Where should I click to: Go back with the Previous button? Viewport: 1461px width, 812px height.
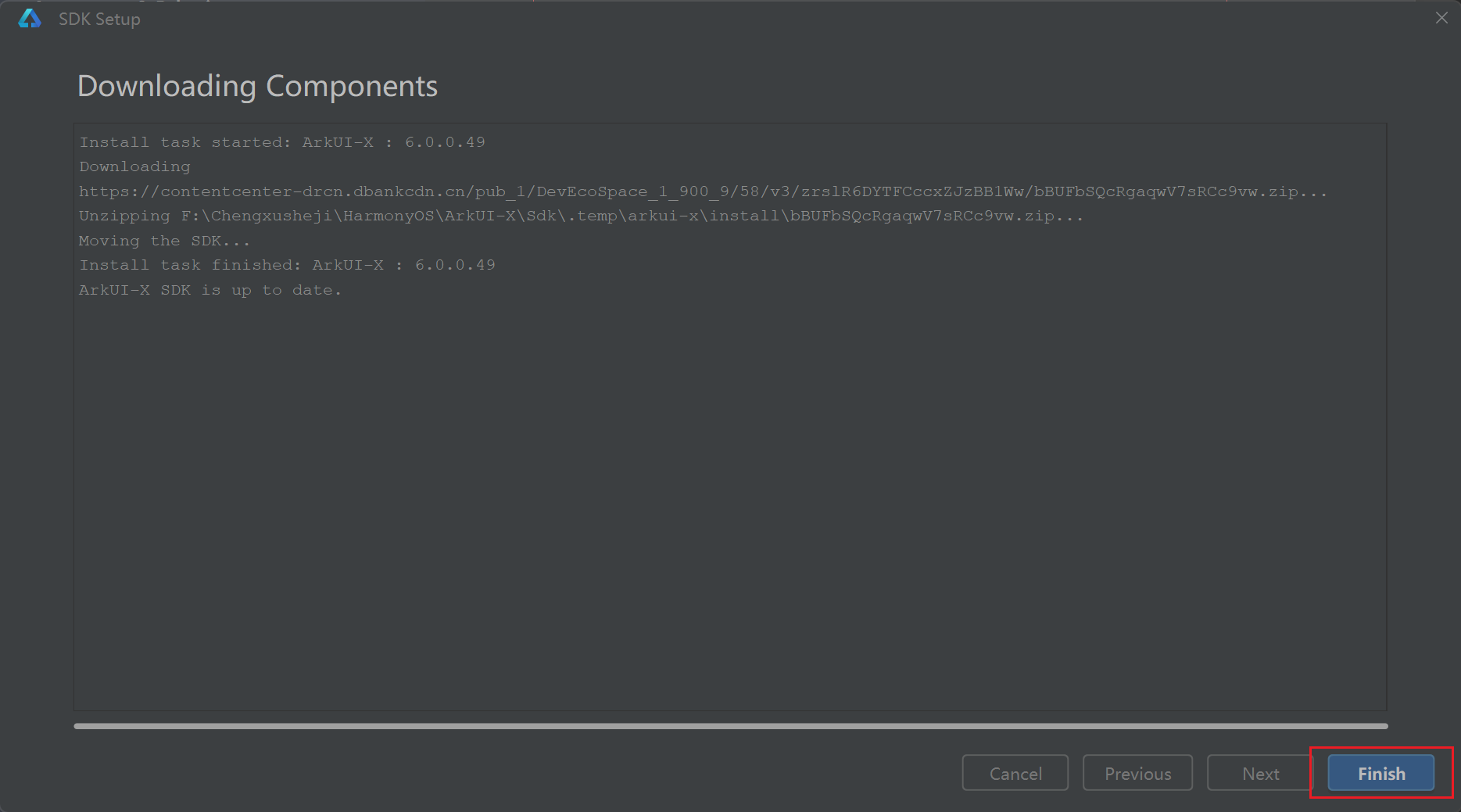(x=1137, y=773)
